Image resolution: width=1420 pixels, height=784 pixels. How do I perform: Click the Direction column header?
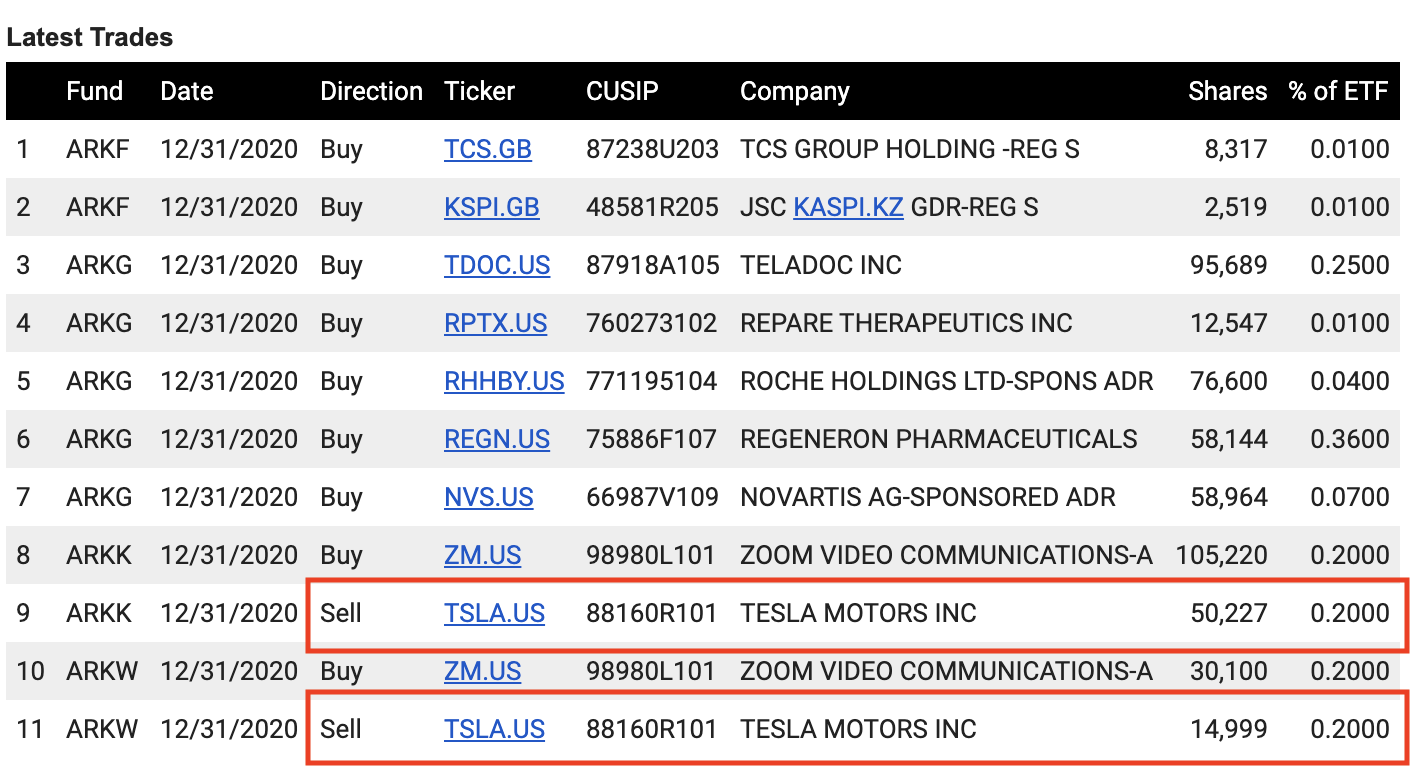[x=372, y=92]
